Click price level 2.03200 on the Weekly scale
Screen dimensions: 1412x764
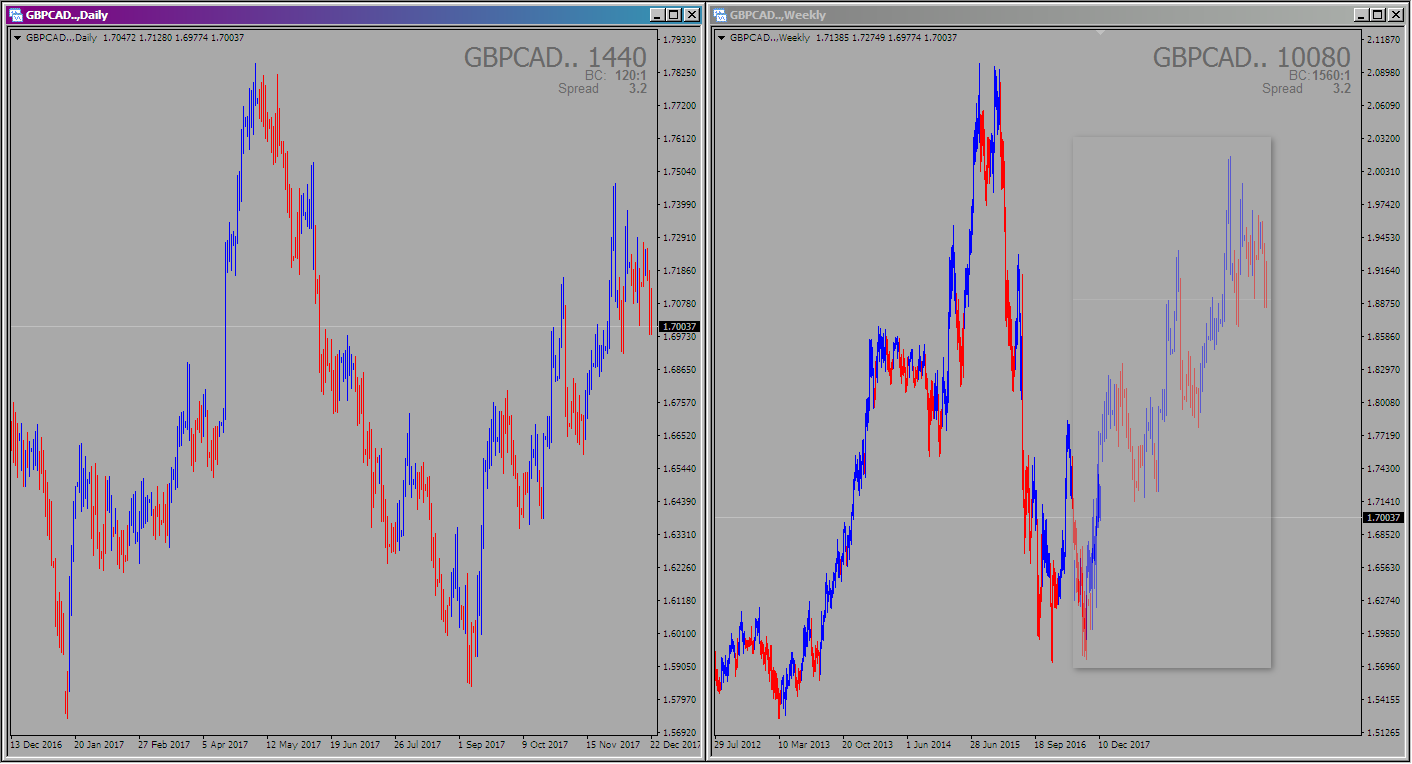[x=1384, y=139]
